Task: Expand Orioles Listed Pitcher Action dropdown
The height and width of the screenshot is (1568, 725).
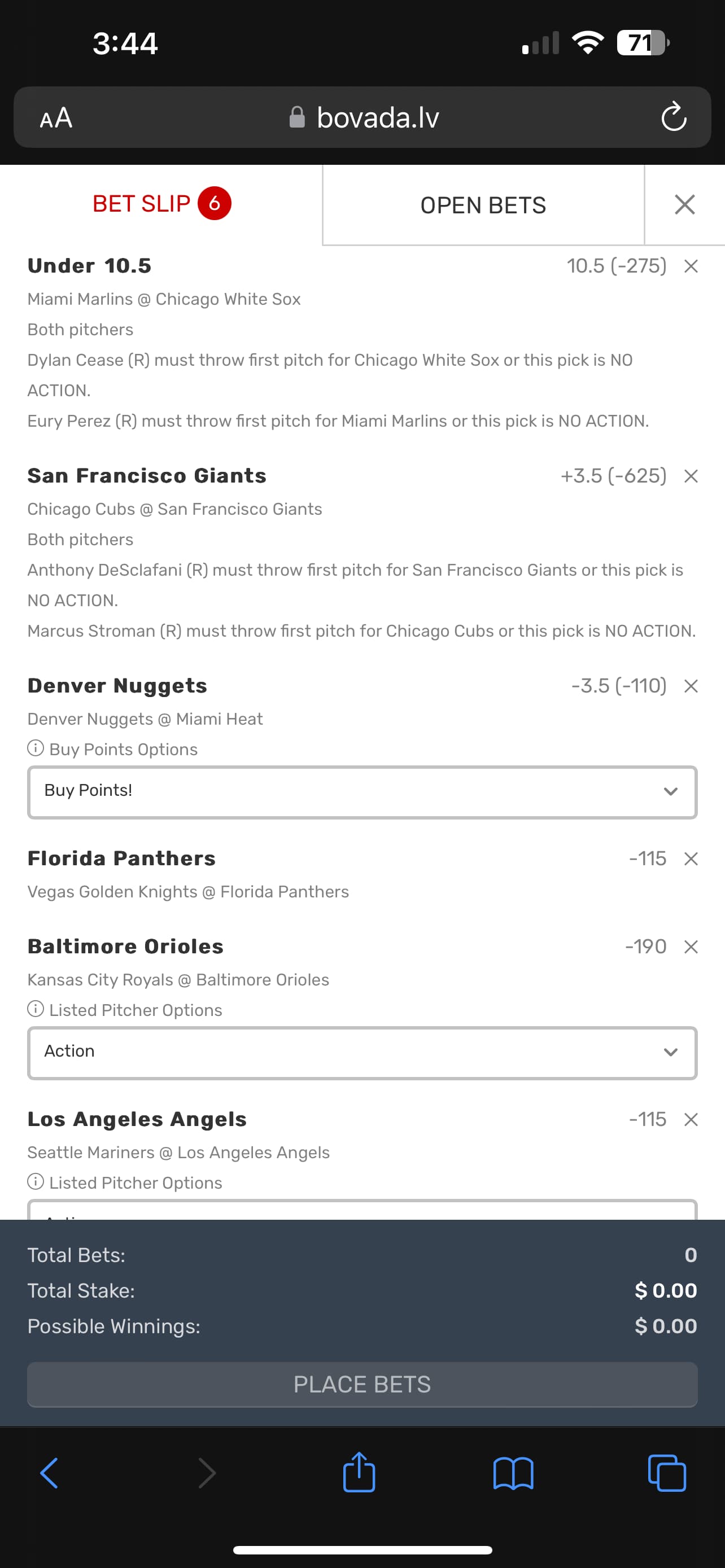Action: click(362, 1052)
